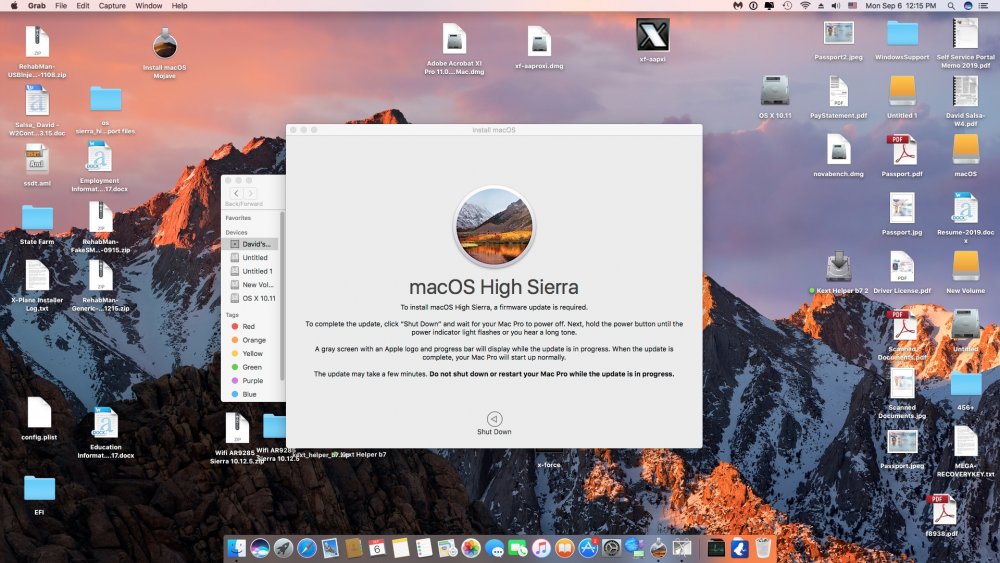The image size is (1000, 563).
Task: Select the f8938.pdf desktop file
Action: 943,509
